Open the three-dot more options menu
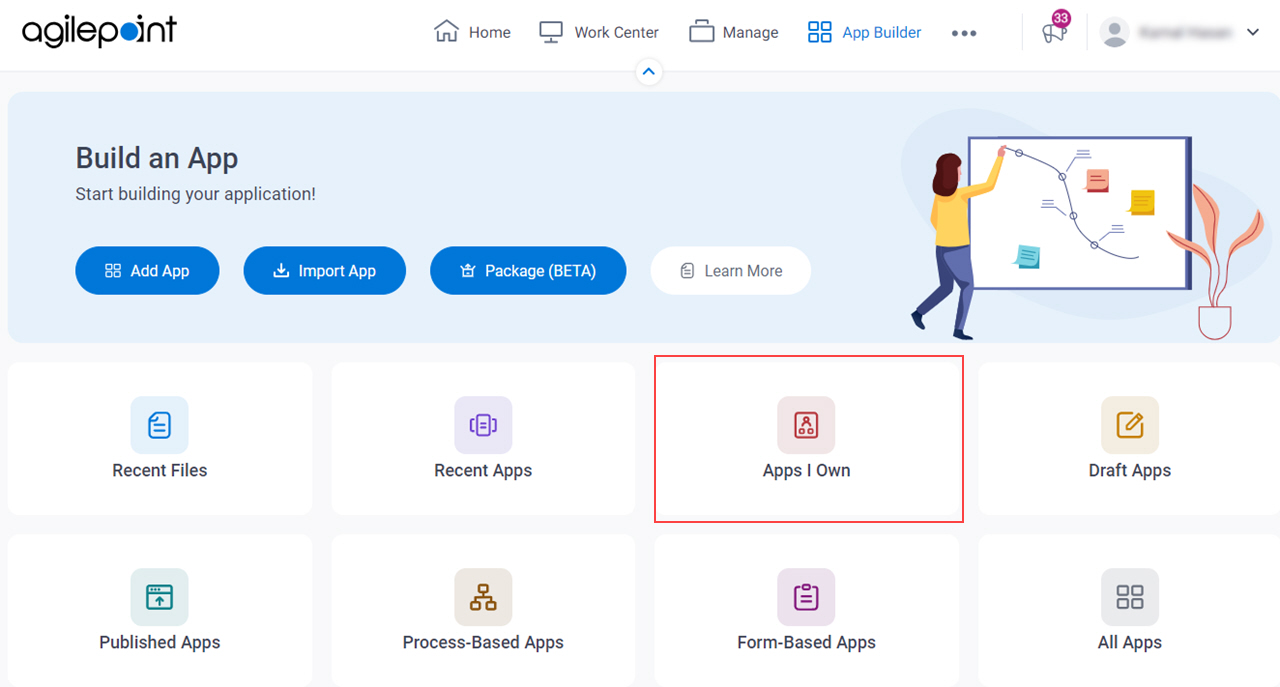 964,33
